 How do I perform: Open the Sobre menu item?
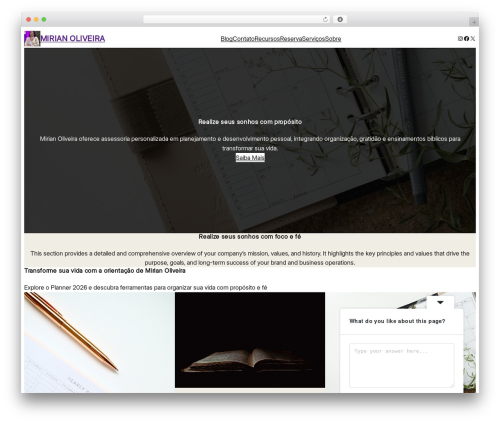coord(333,39)
